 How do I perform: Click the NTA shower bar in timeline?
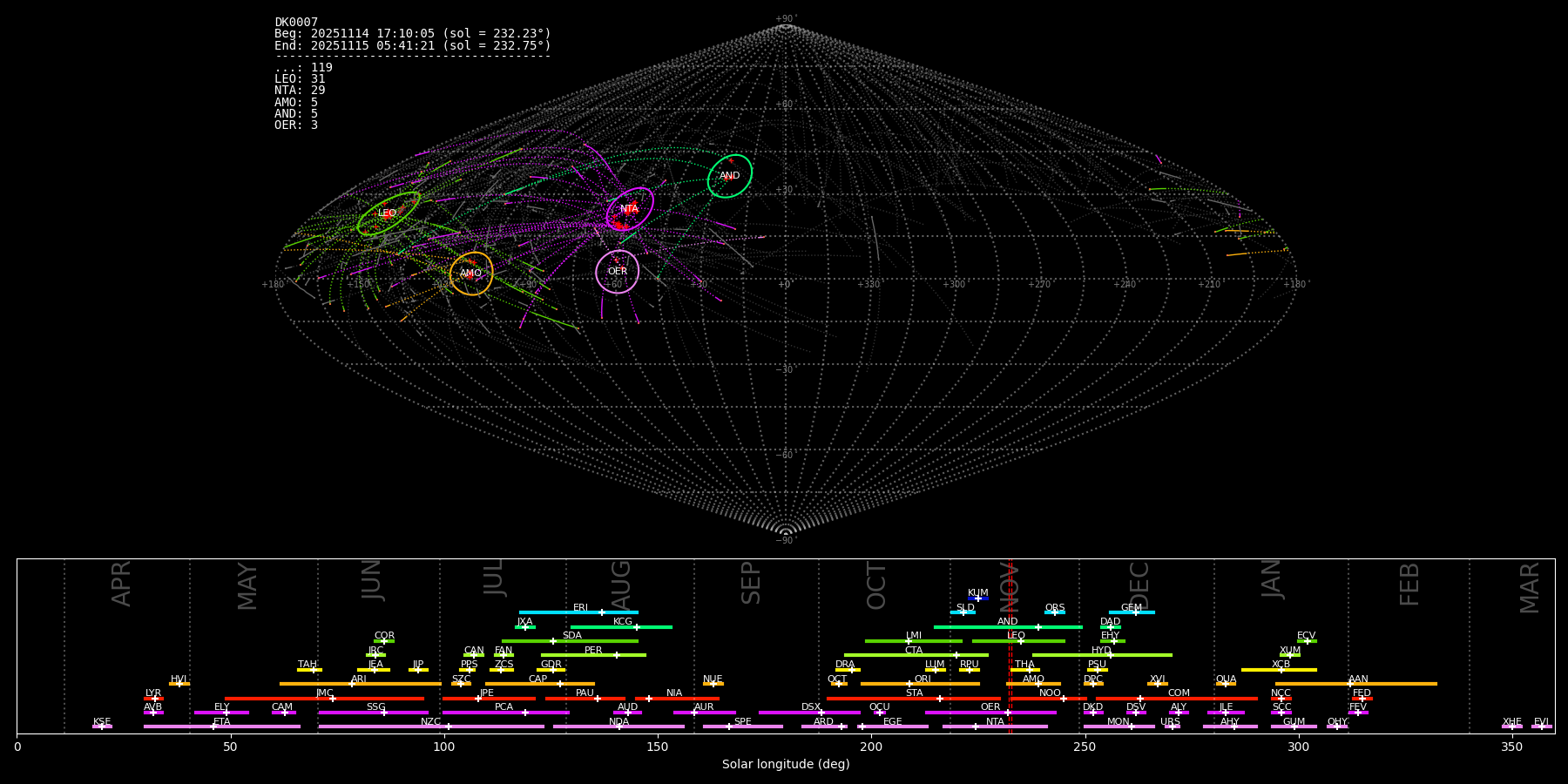pos(995,727)
